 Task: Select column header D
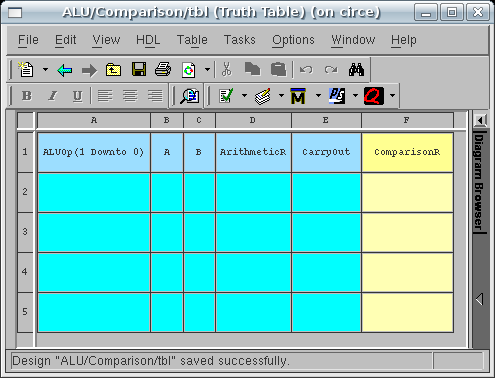253,120
